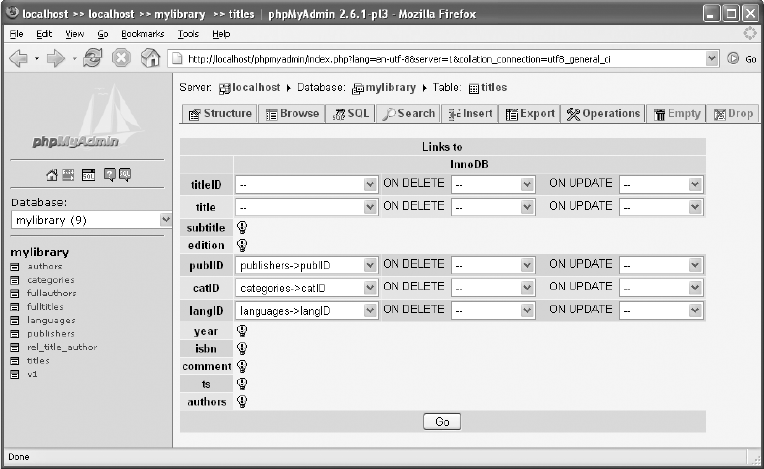Open the Structure tab
The width and height of the screenshot is (764, 469).
click(220, 113)
